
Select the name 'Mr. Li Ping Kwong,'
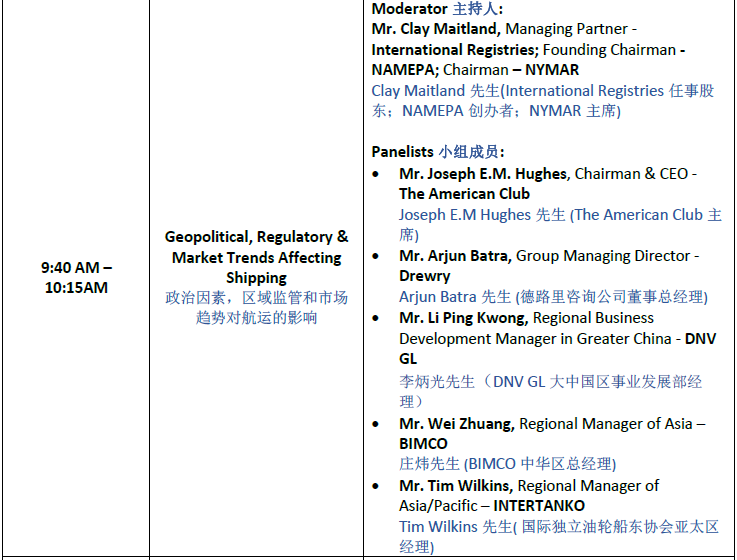(464, 318)
